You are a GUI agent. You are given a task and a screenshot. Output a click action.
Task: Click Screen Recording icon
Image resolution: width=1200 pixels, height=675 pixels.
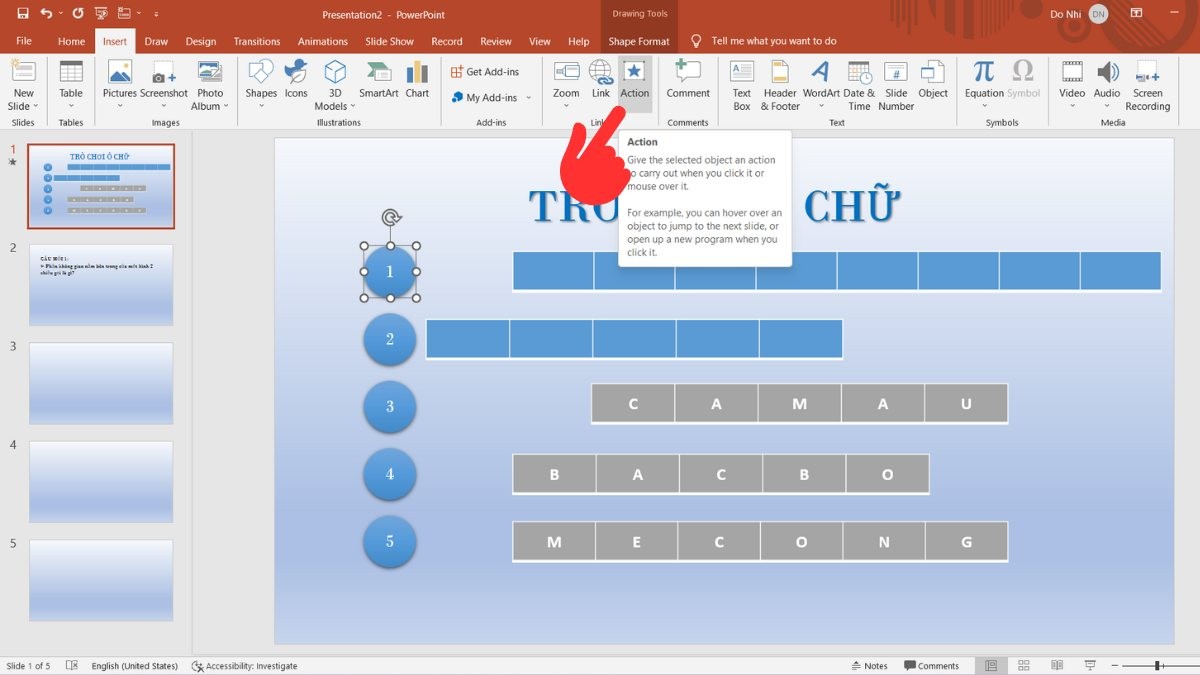coord(1147,72)
